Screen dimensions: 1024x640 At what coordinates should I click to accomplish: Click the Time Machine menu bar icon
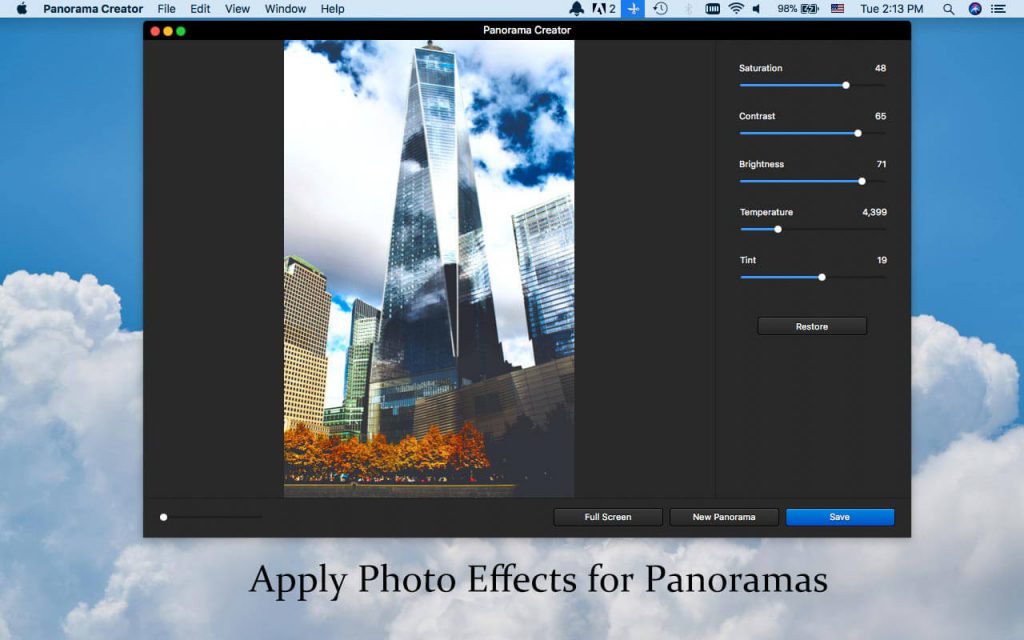click(x=660, y=9)
